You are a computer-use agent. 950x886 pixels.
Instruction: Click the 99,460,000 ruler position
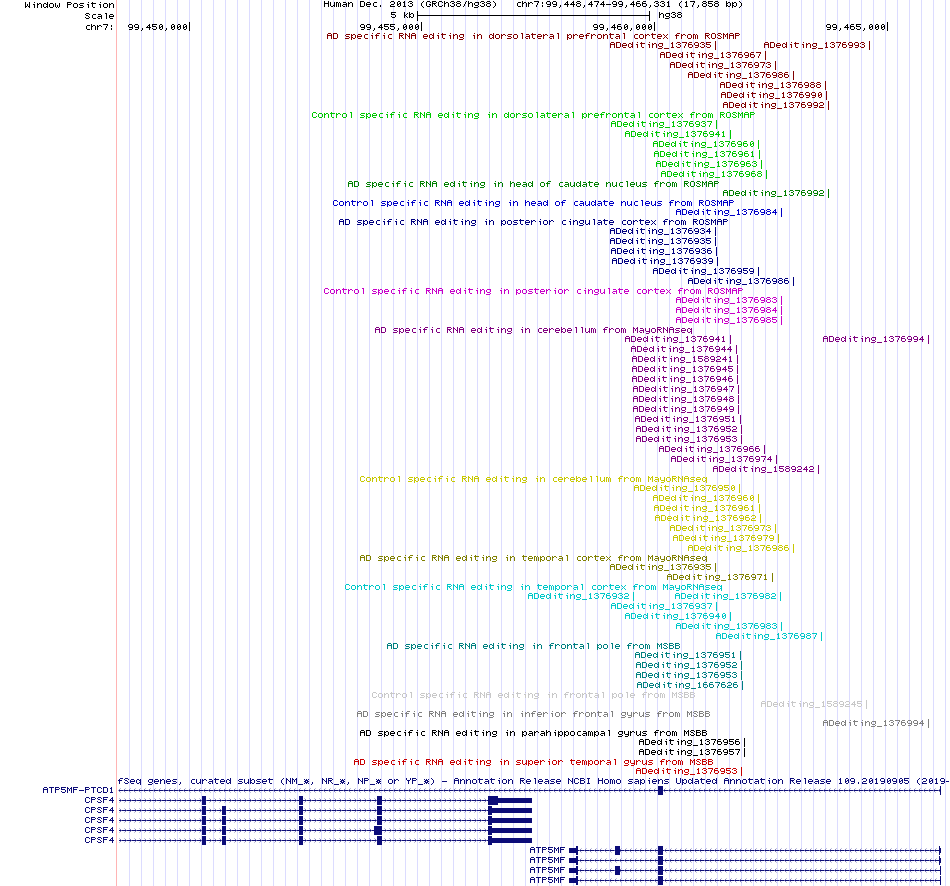click(623, 27)
